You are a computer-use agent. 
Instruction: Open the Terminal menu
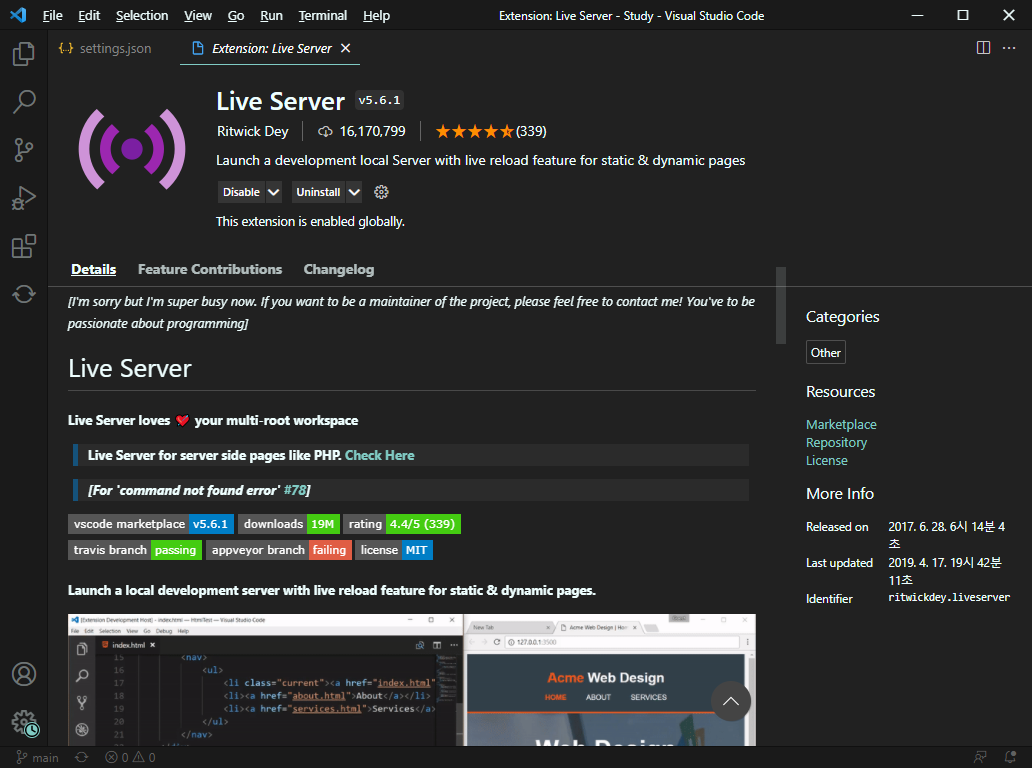[322, 15]
